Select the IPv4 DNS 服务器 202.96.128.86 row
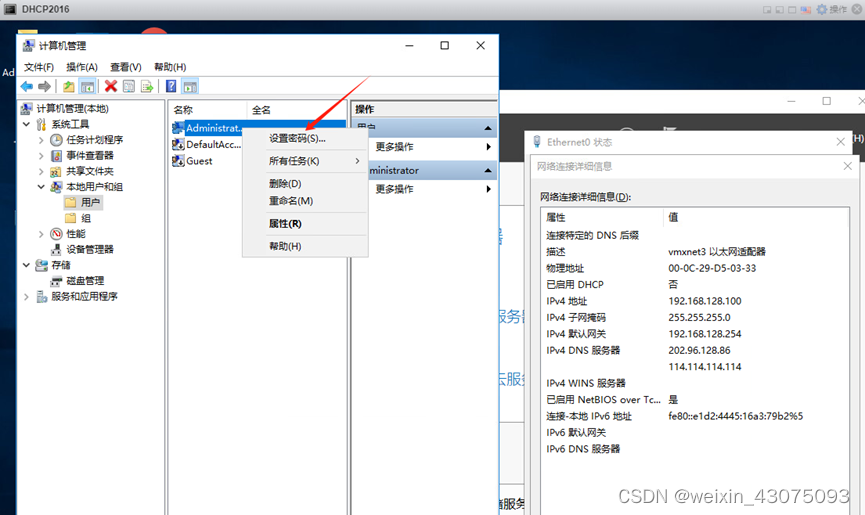865x515 pixels. [x=695, y=350]
